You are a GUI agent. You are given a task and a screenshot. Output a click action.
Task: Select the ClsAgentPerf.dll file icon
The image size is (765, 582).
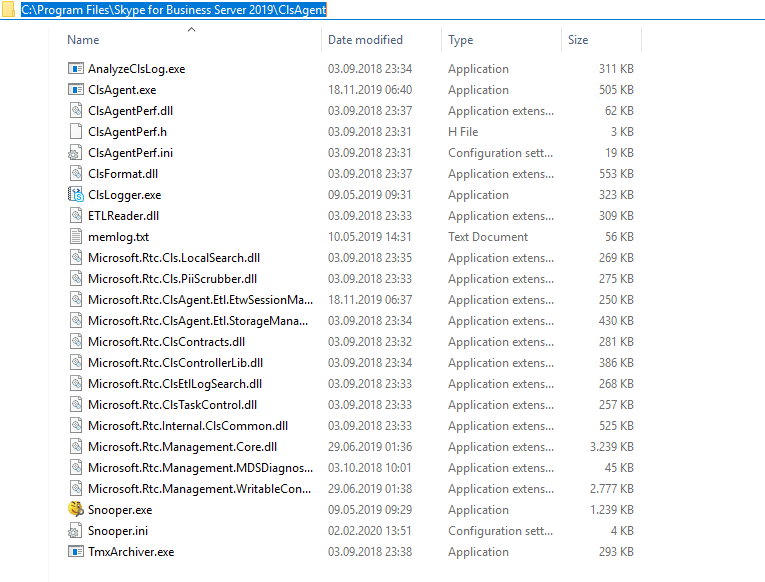point(76,110)
